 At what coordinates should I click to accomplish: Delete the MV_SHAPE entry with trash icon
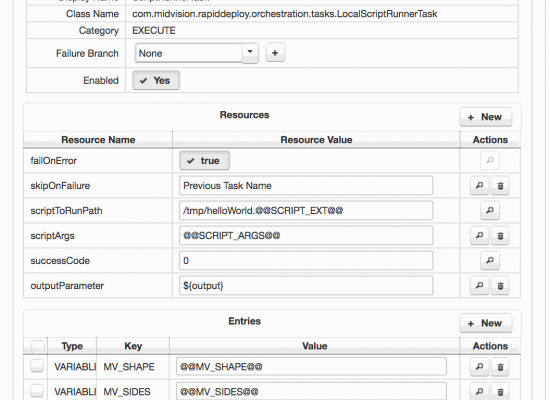tap(500, 367)
